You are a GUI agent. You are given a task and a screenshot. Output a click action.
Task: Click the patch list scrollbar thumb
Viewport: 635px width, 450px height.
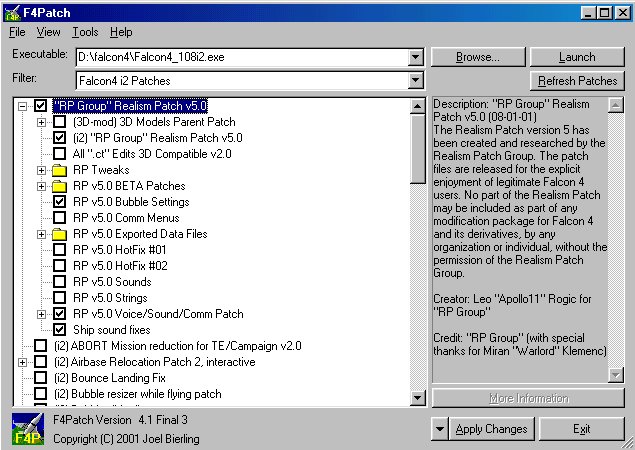pyautogui.click(x=418, y=148)
